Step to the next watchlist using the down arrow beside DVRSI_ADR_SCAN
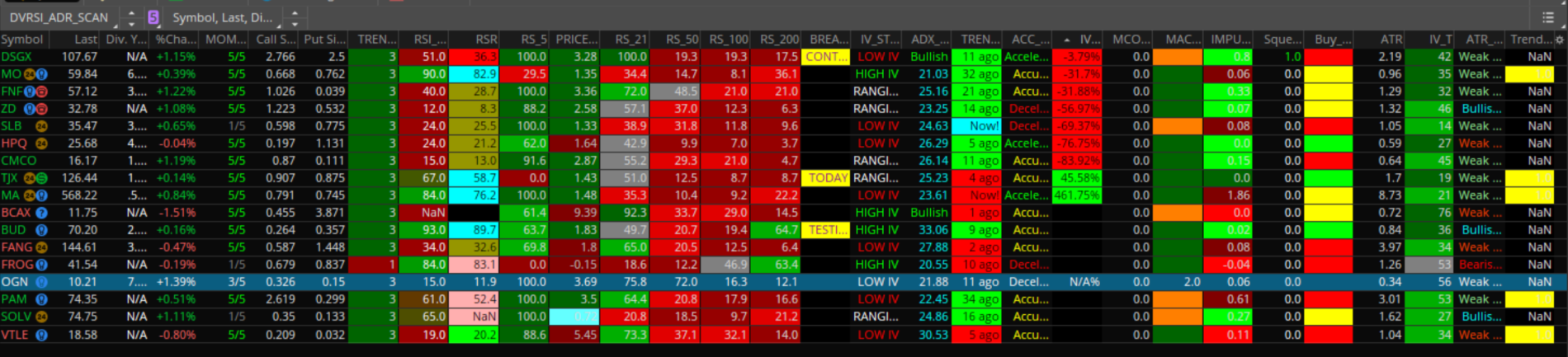 131,23
